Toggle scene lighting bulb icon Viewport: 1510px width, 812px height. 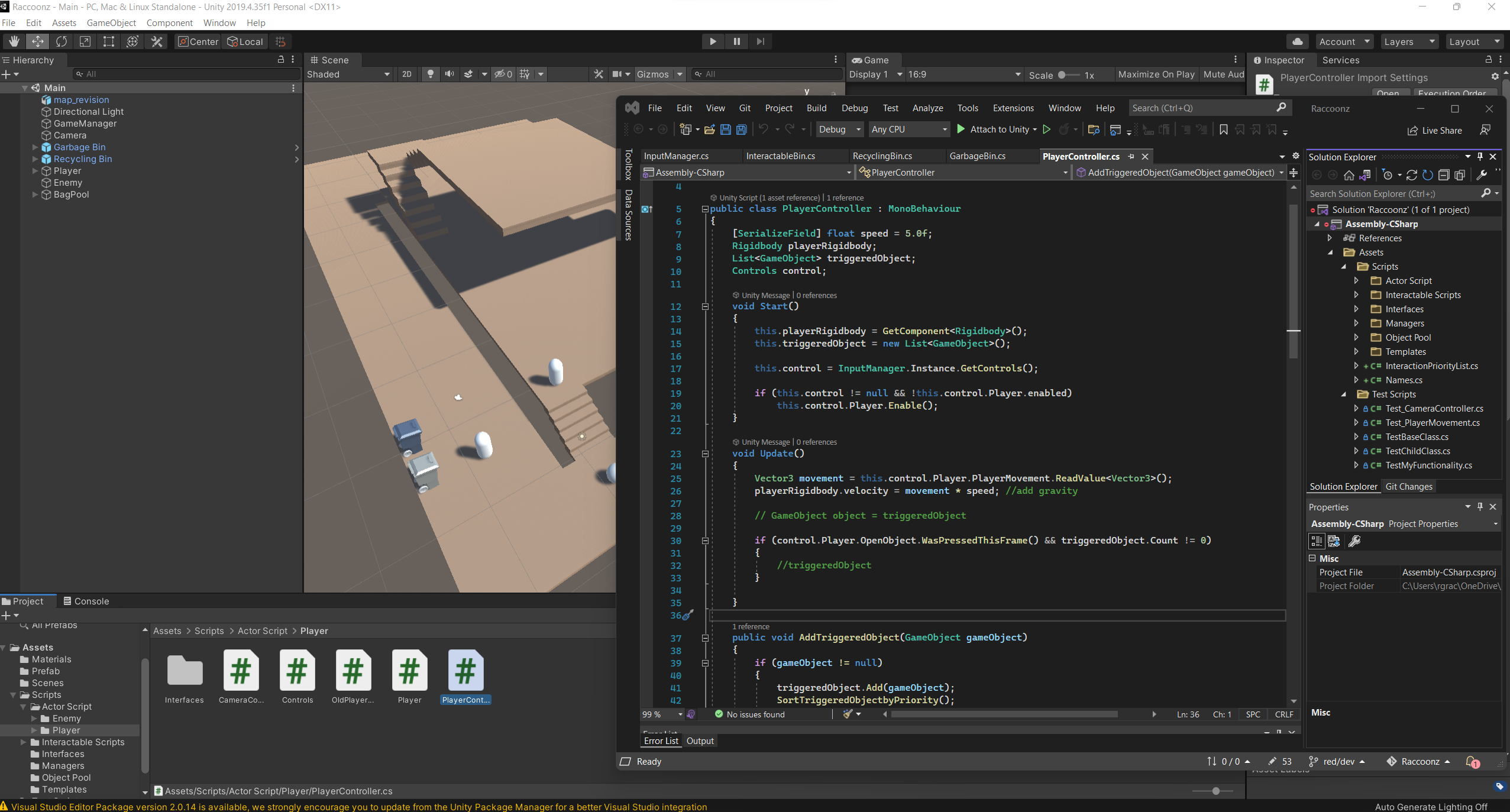[x=431, y=74]
